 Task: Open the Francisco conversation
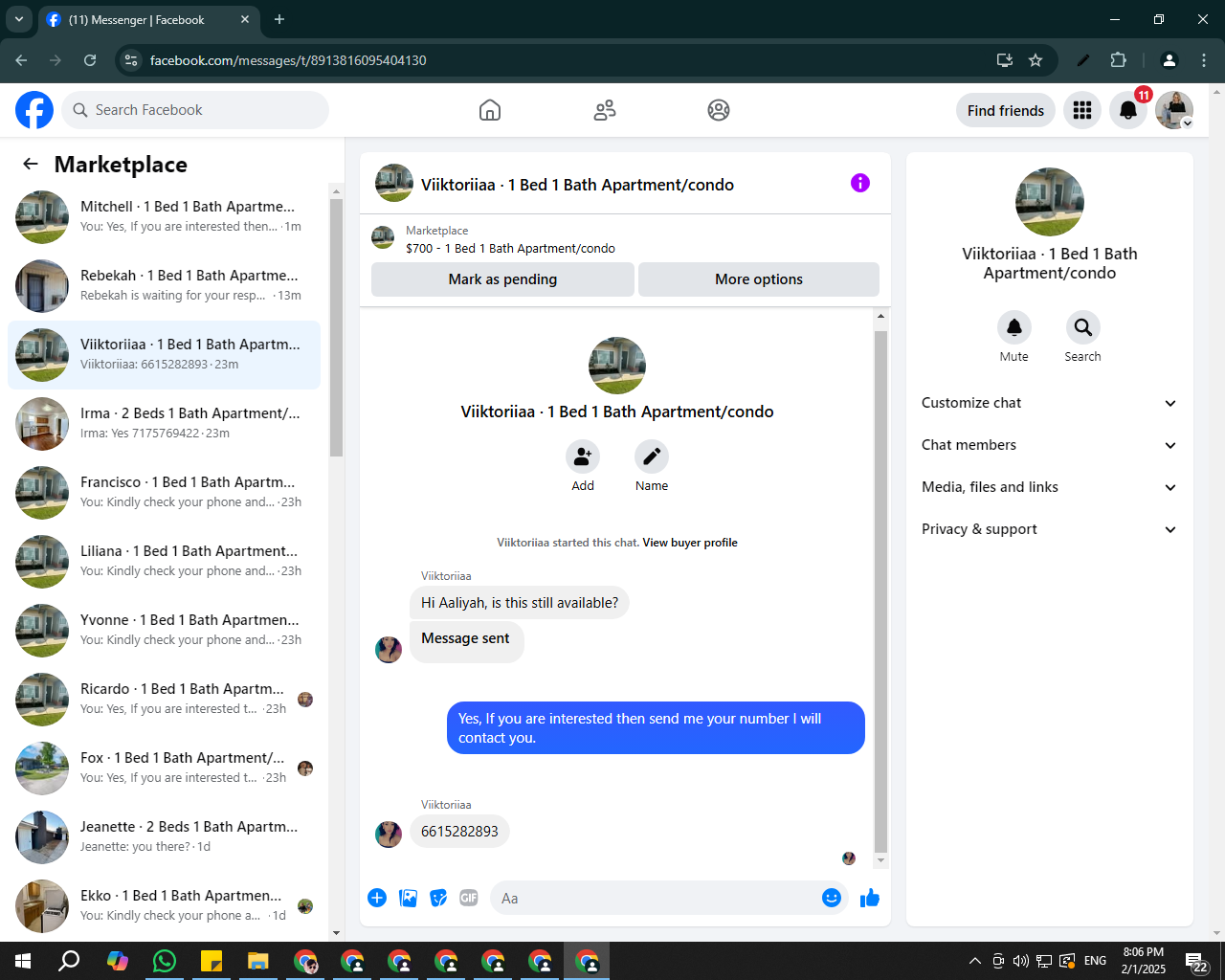[165, 493]
